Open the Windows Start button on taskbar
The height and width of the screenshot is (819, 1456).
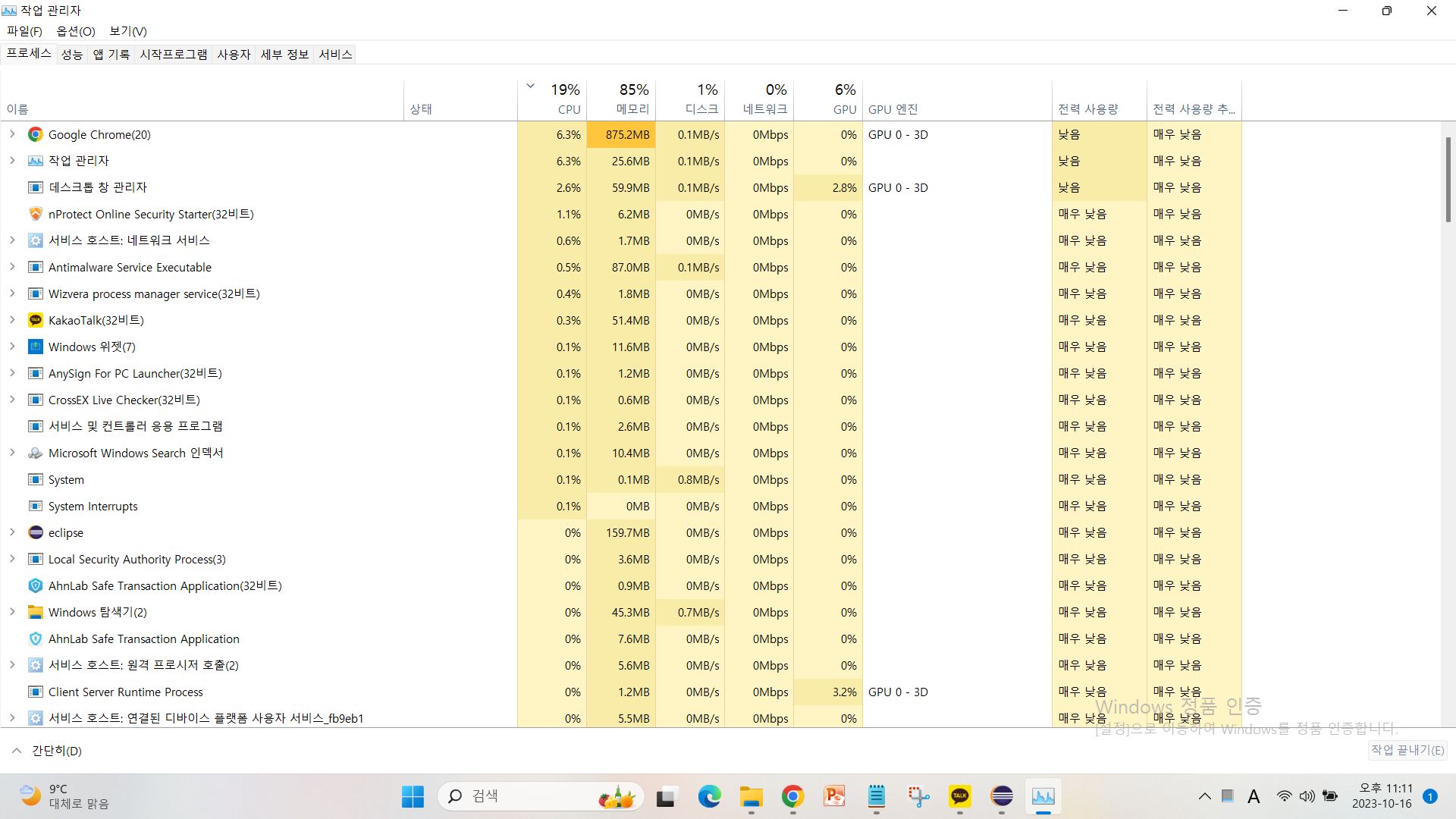pyautogui.click(x=413, y=796)
